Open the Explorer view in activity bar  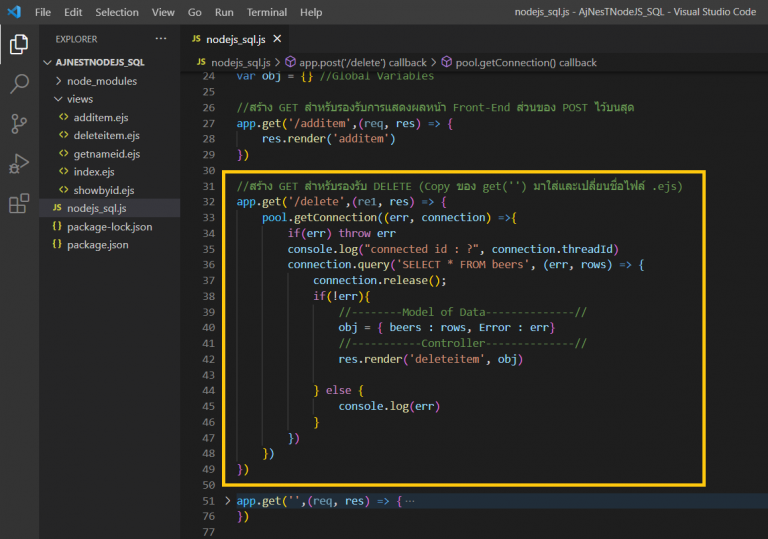click(x=19, y=45)
